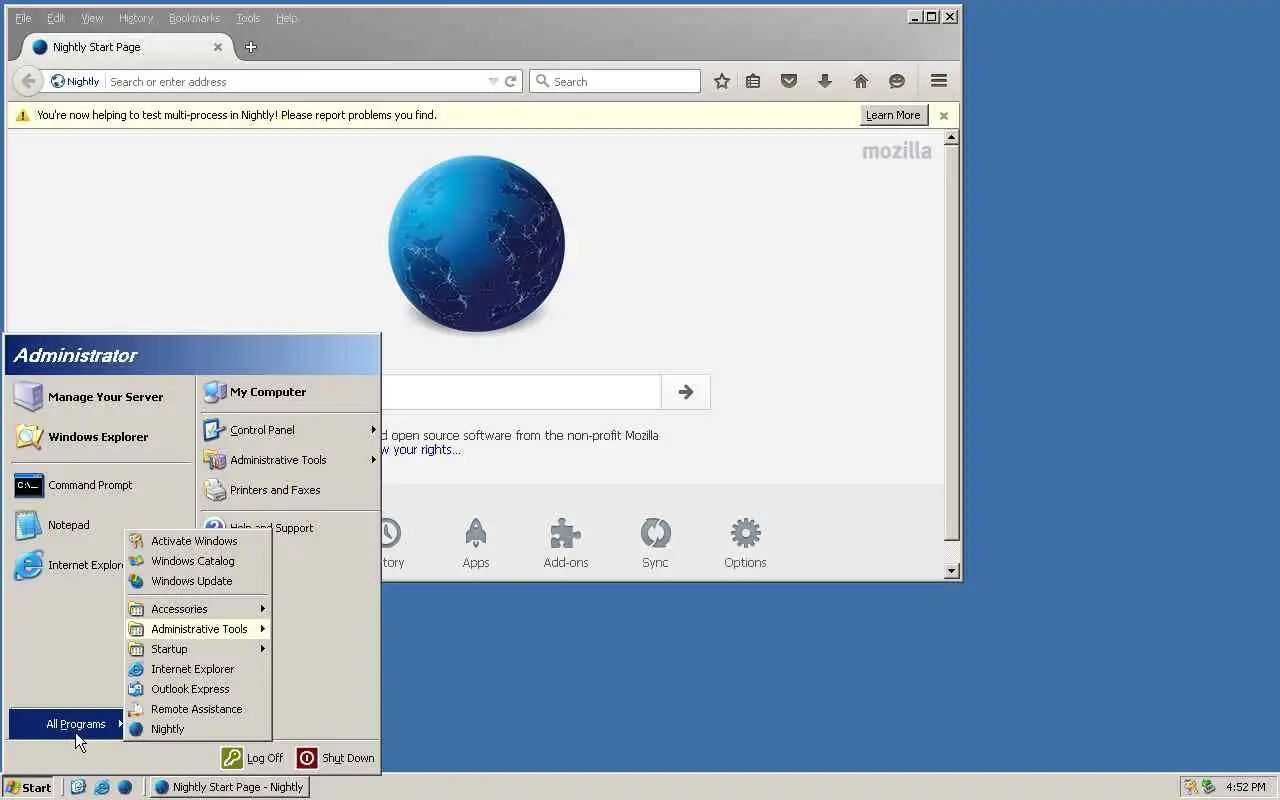The height and width of the screenshot is (800, 1280).
Task: Open Remote Assistance entry
Action: 197,709
